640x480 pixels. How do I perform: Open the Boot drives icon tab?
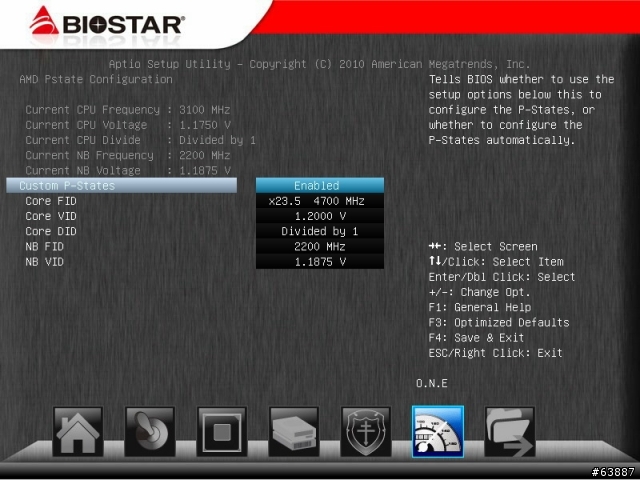(294, 431)
